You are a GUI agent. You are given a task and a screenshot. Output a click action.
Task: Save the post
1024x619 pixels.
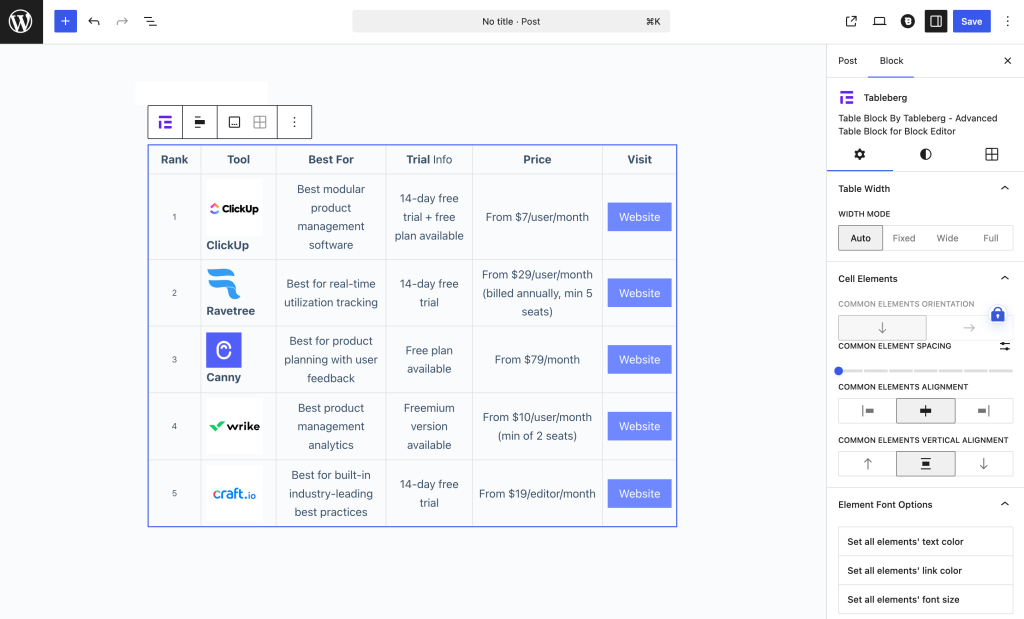pyautogui.click(x=971, y=22)
